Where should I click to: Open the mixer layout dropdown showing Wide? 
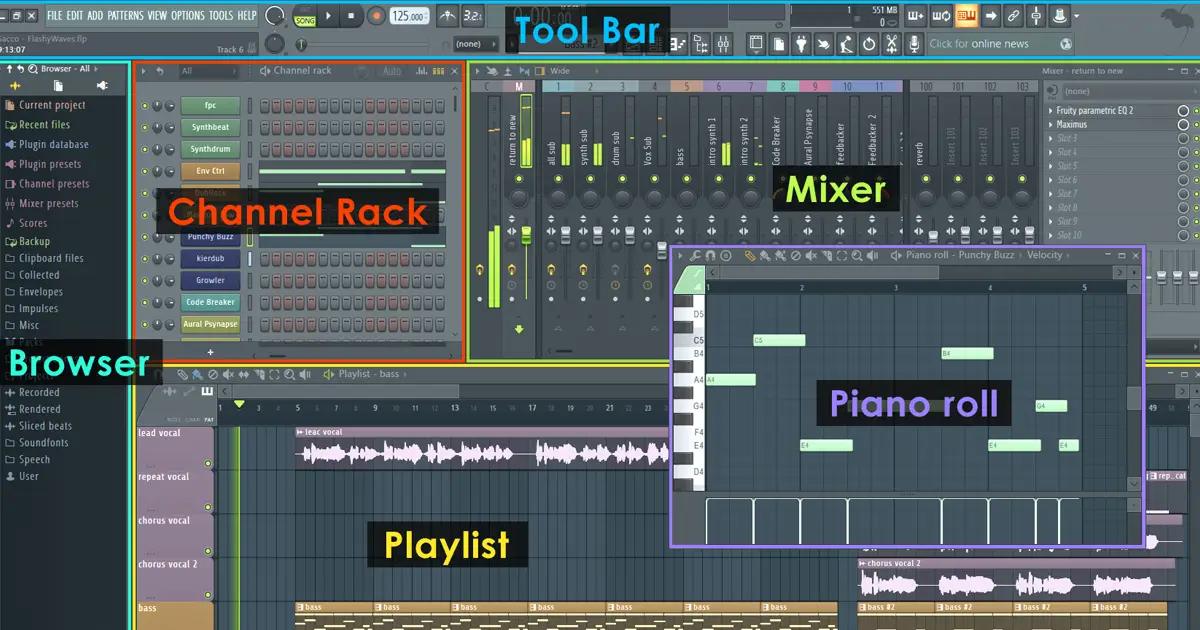point(560,71)
